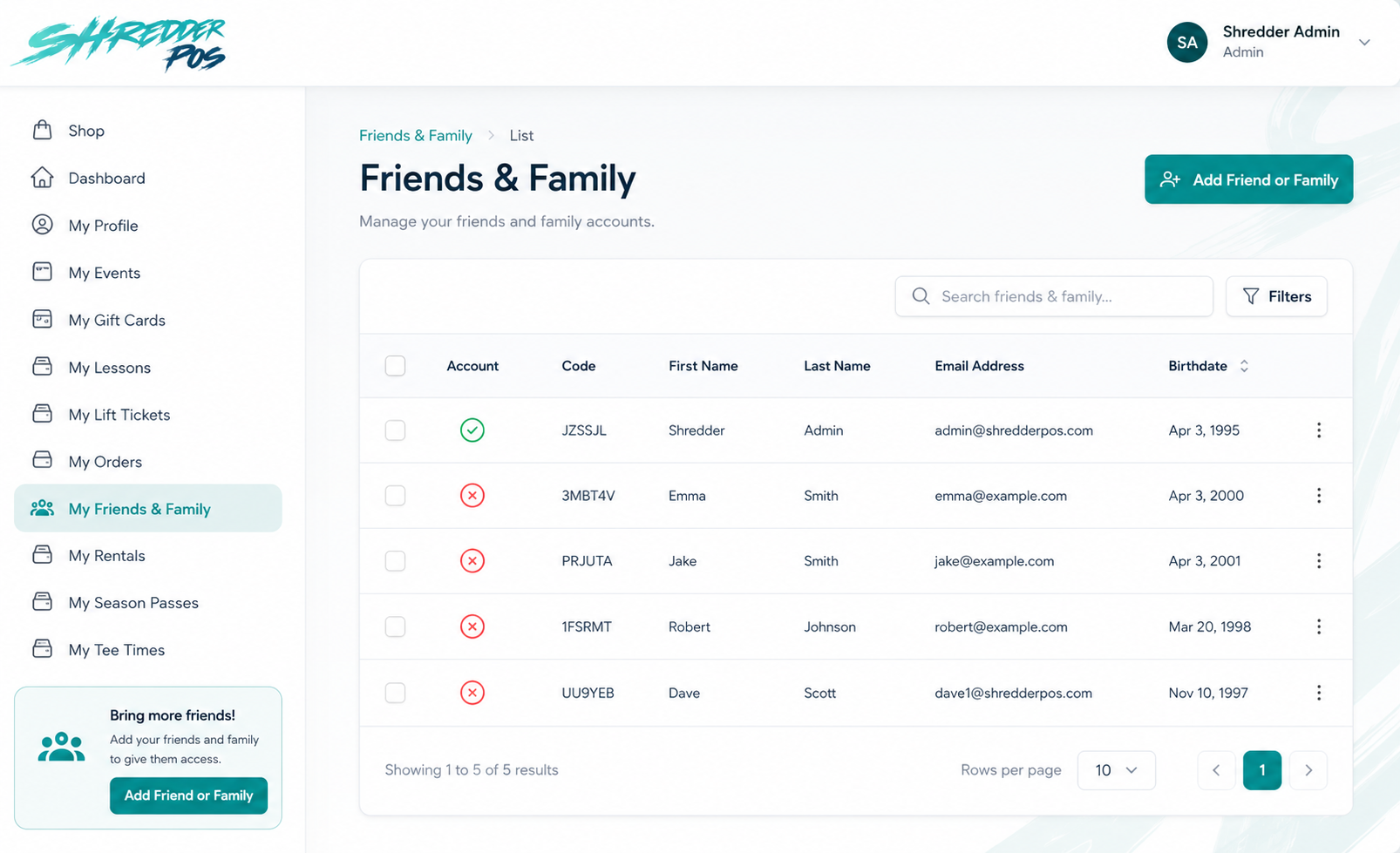Viewport: 1400px width, 853px height.
Task: Click the dave1@shredderpos.com email cell
Action: pos(1013,693)
